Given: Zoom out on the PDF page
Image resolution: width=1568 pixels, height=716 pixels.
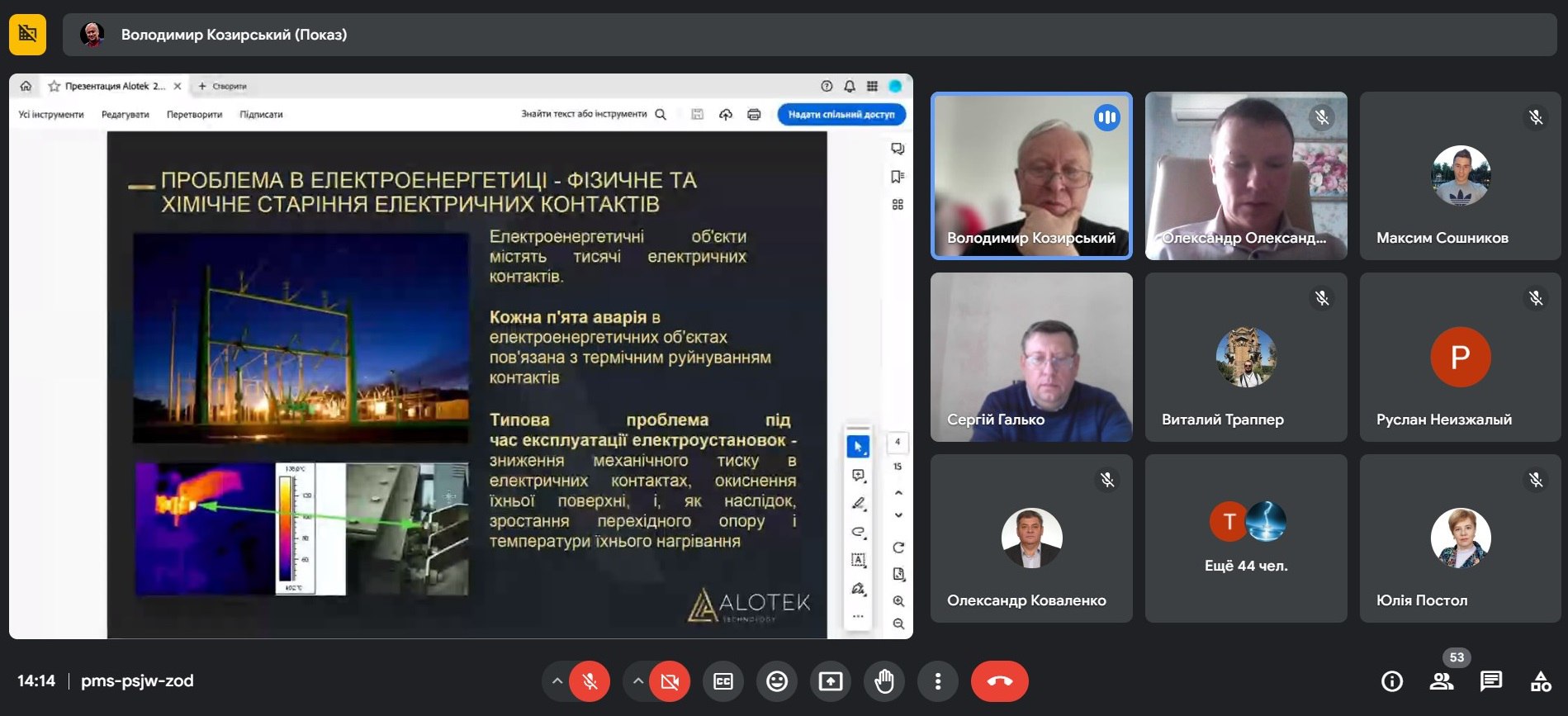Looking at the screenshot, I should tap(898, 624).
